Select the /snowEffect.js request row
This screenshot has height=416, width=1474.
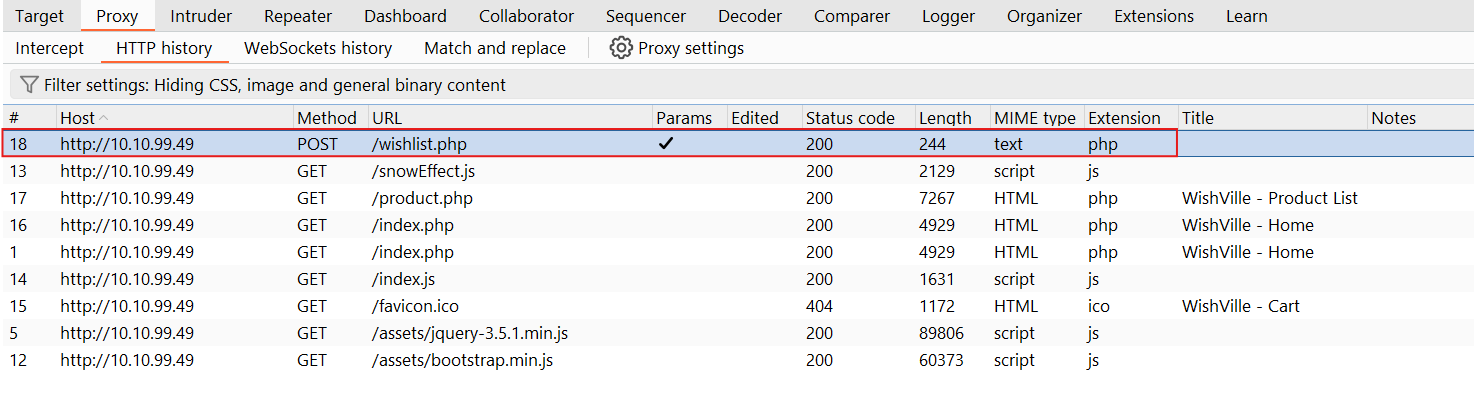[x=737, y=171]
